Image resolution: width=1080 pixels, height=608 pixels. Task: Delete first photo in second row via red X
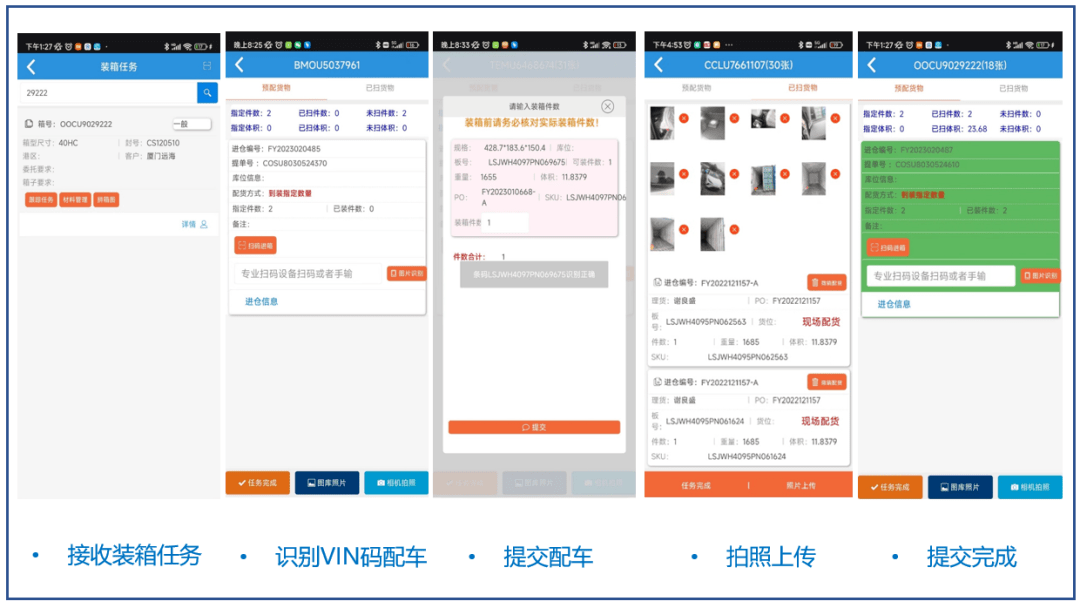684,174
